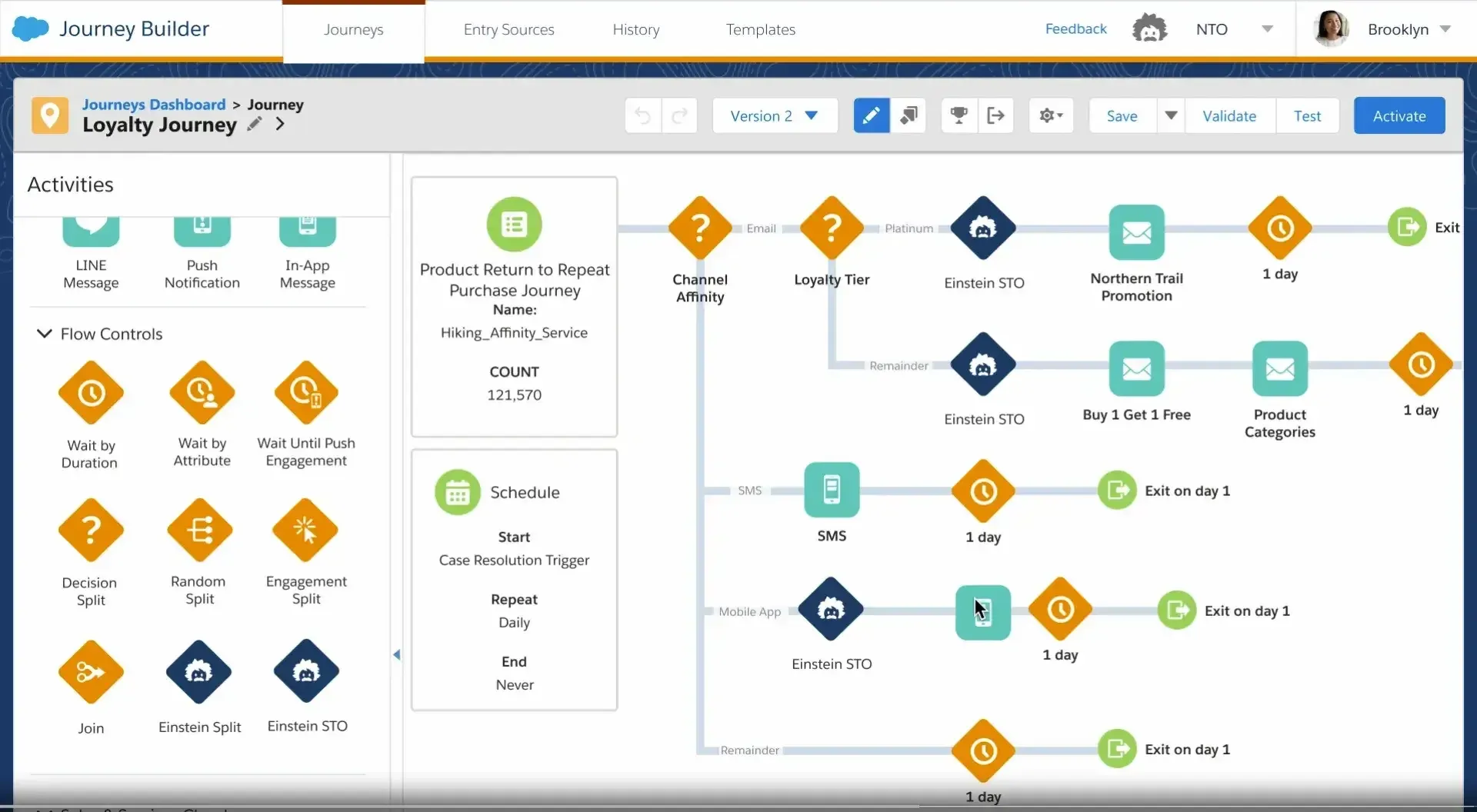Select the Join activity icon

[91, 672]
